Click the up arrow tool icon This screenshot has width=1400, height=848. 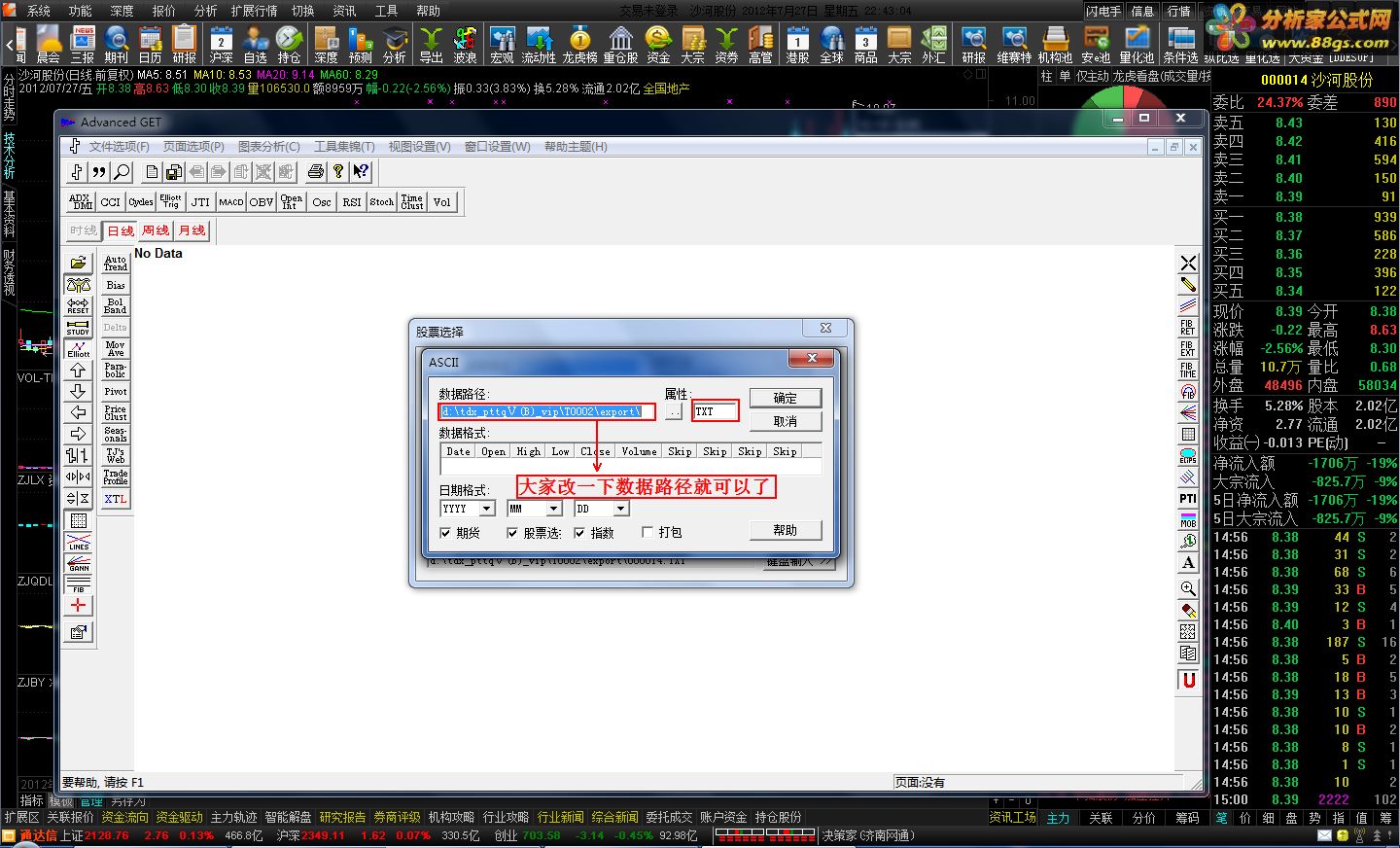pyautogui.click(x=79, y=370)
